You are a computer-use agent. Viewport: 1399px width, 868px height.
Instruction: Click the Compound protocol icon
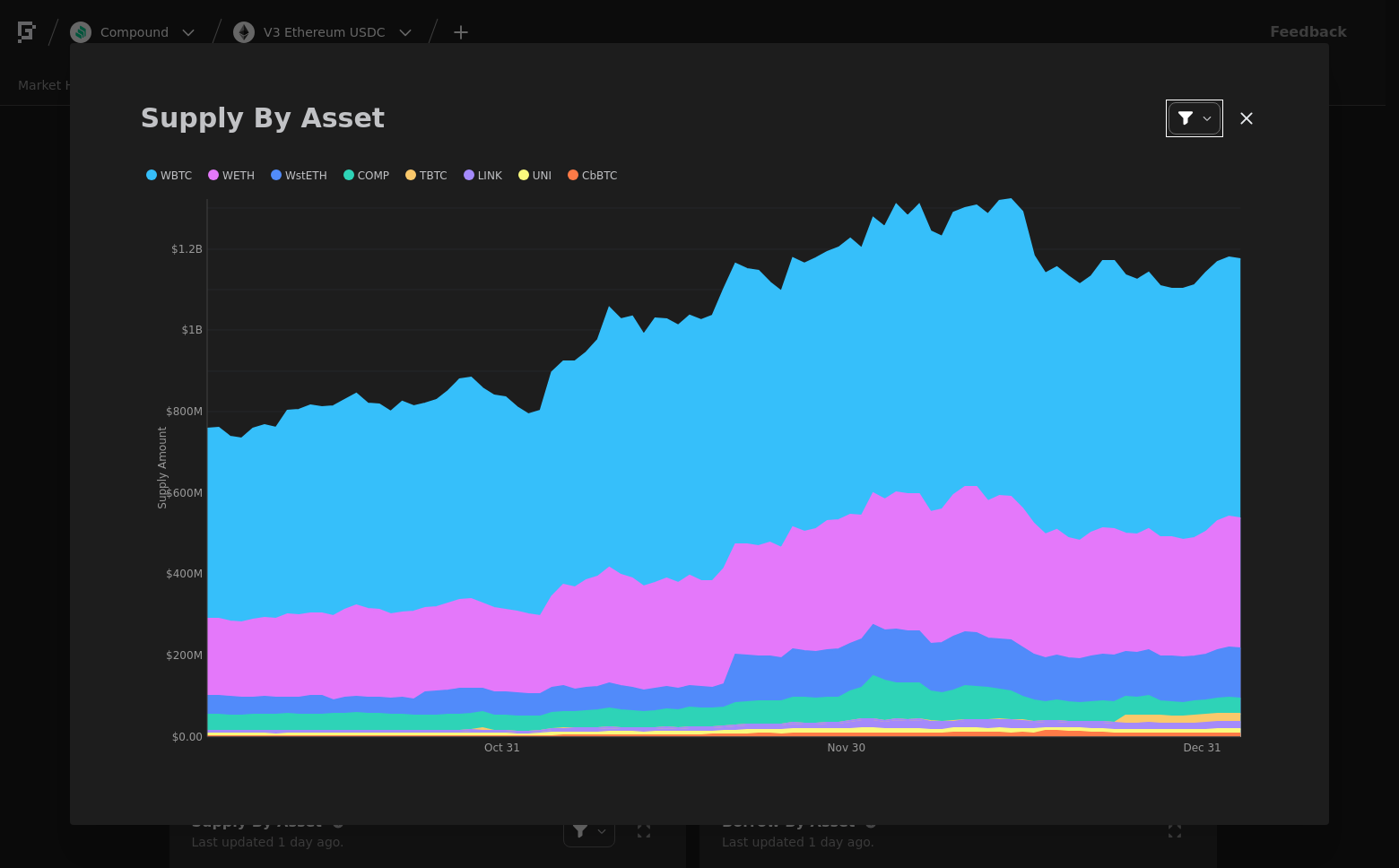pos(81,32)
